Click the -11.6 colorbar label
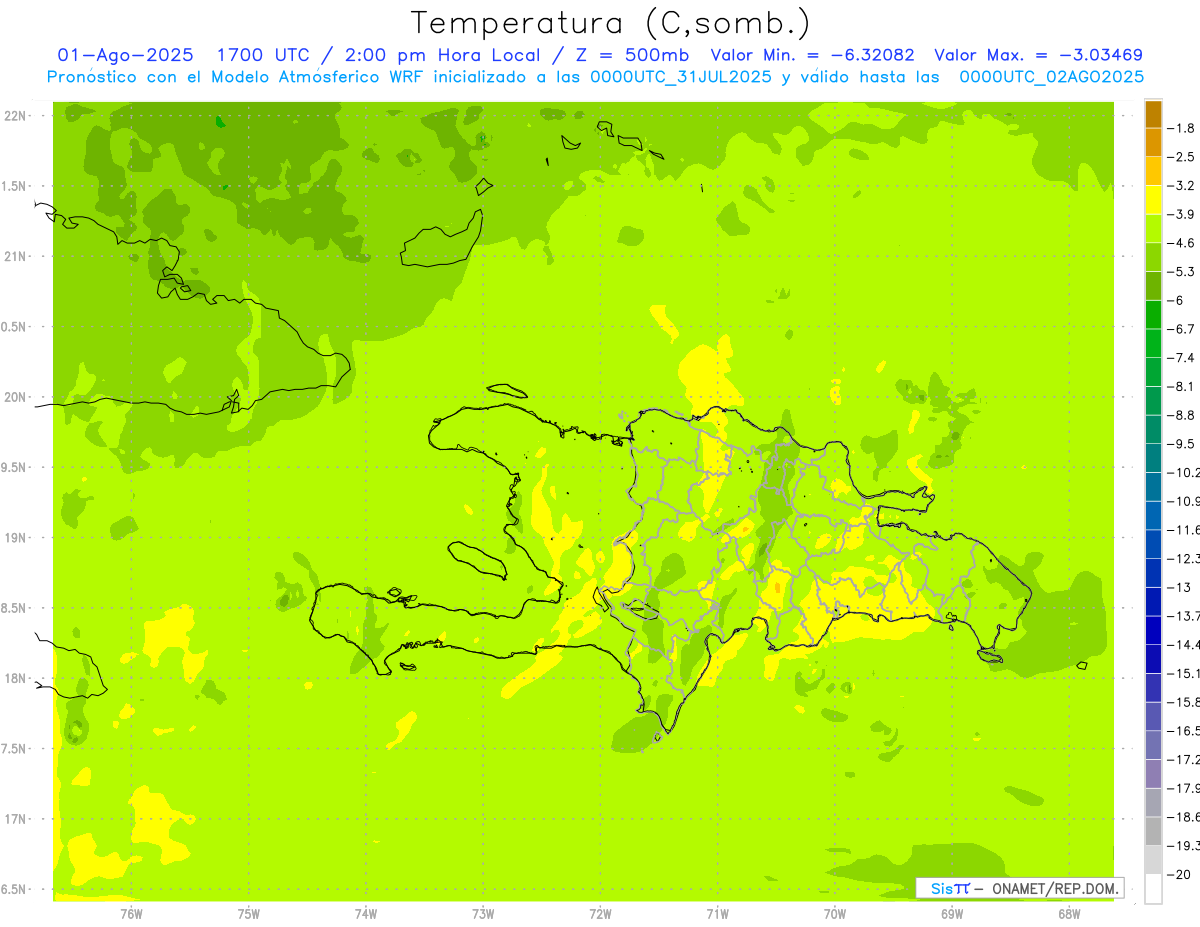This screenshot has height=927, width=1200. tap(1185, 530)
